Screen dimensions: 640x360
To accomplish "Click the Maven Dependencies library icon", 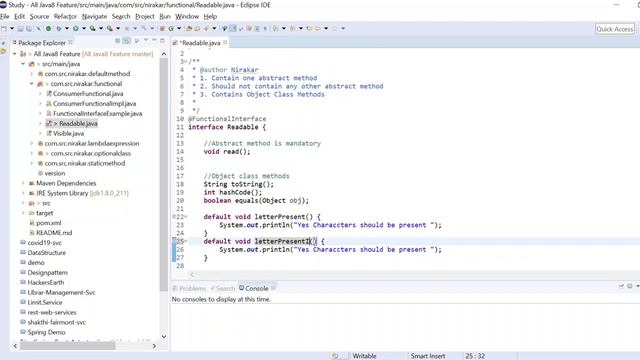I will pyautogui.click(x=31, y=183).
